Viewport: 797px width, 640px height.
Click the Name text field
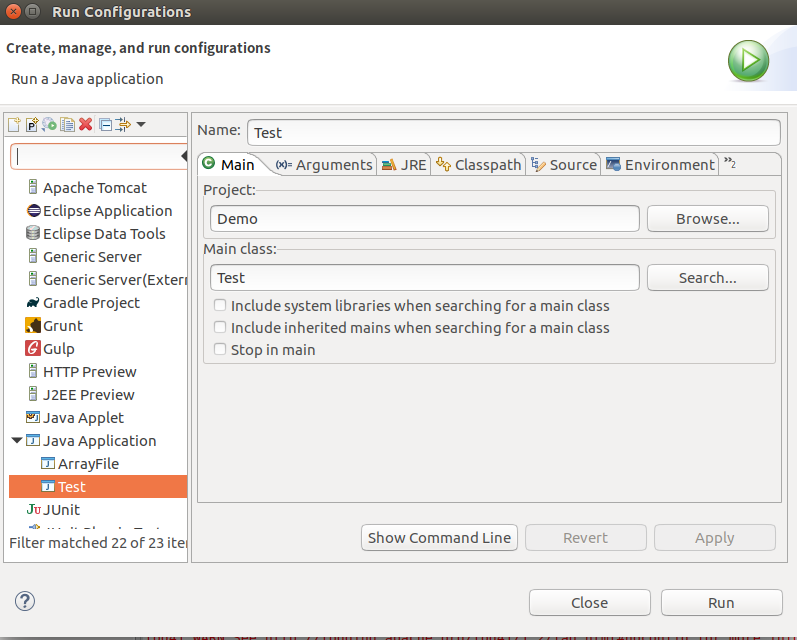[514, 133]
